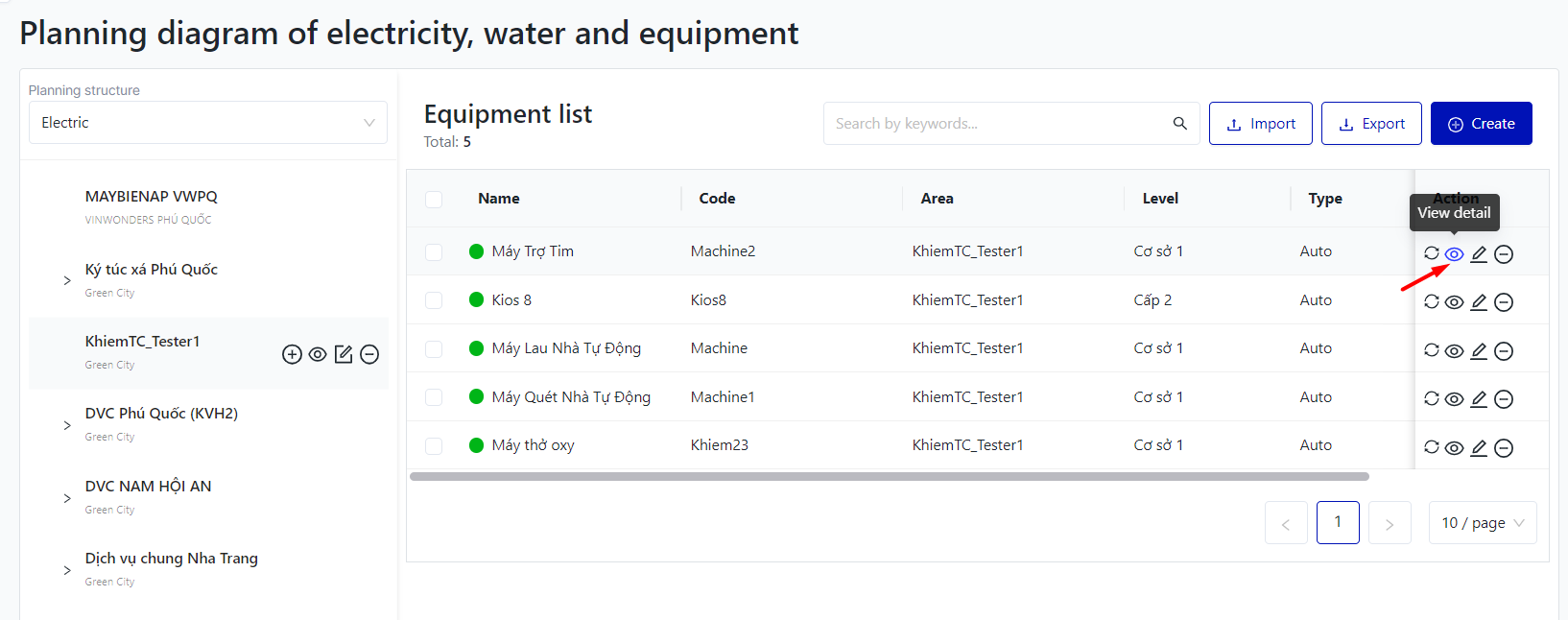Viewport: 1568px width, 620px height.
Task: Refresh the Máy thở oxy row
Action: tap(1431, 447)
